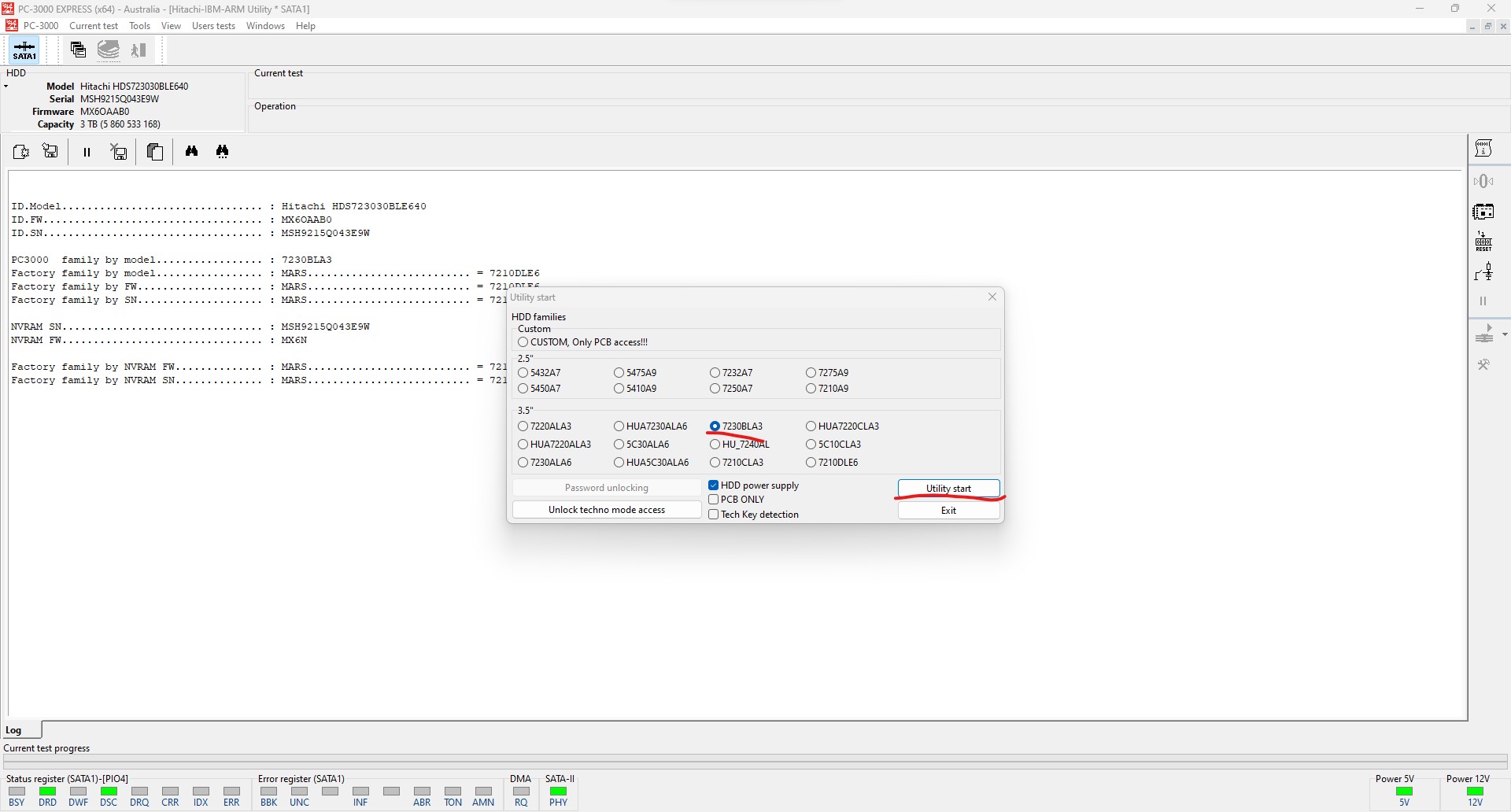This screenshot has height=812, width=1511.
Task: Open the database utility icon on top toolbar
Action: (109, 50)
